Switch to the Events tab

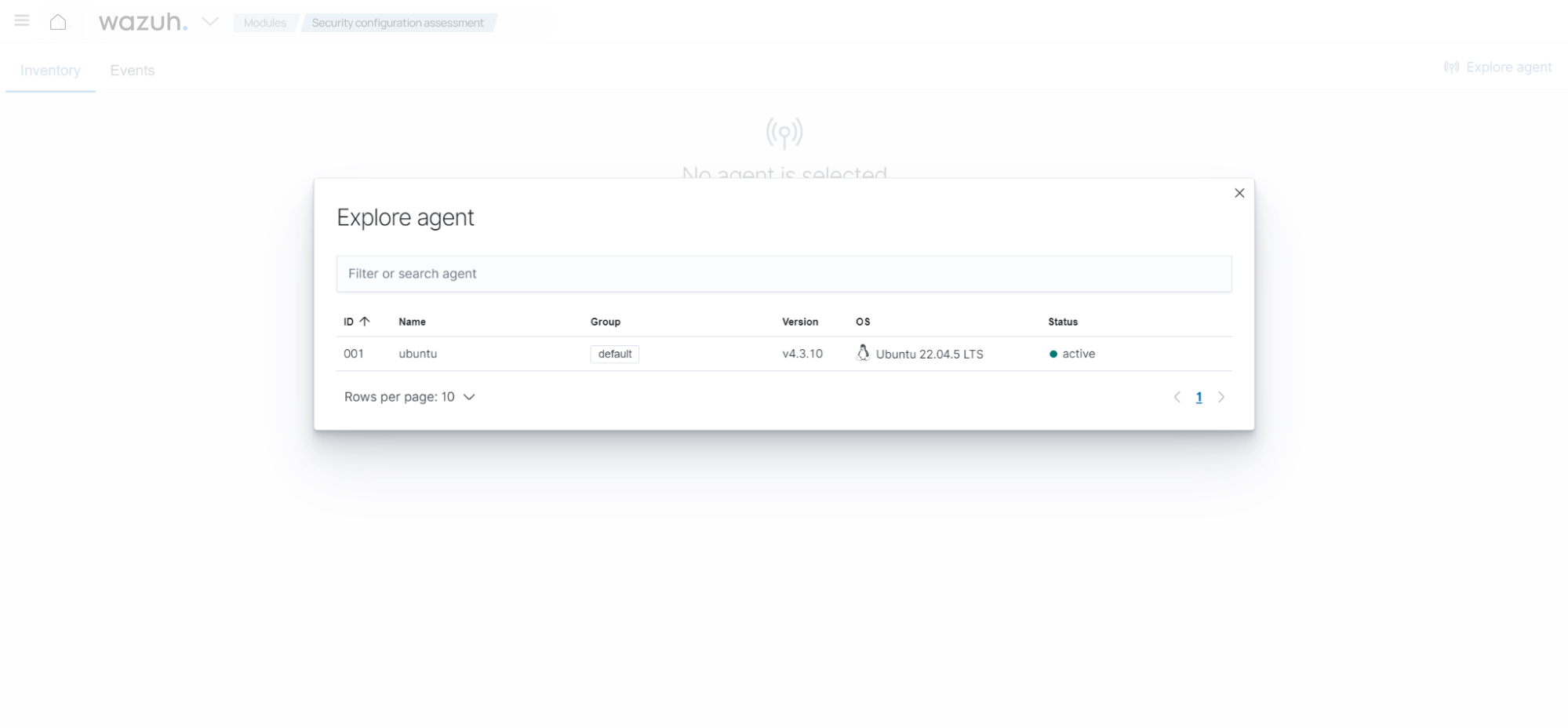[x=132, y=71]
